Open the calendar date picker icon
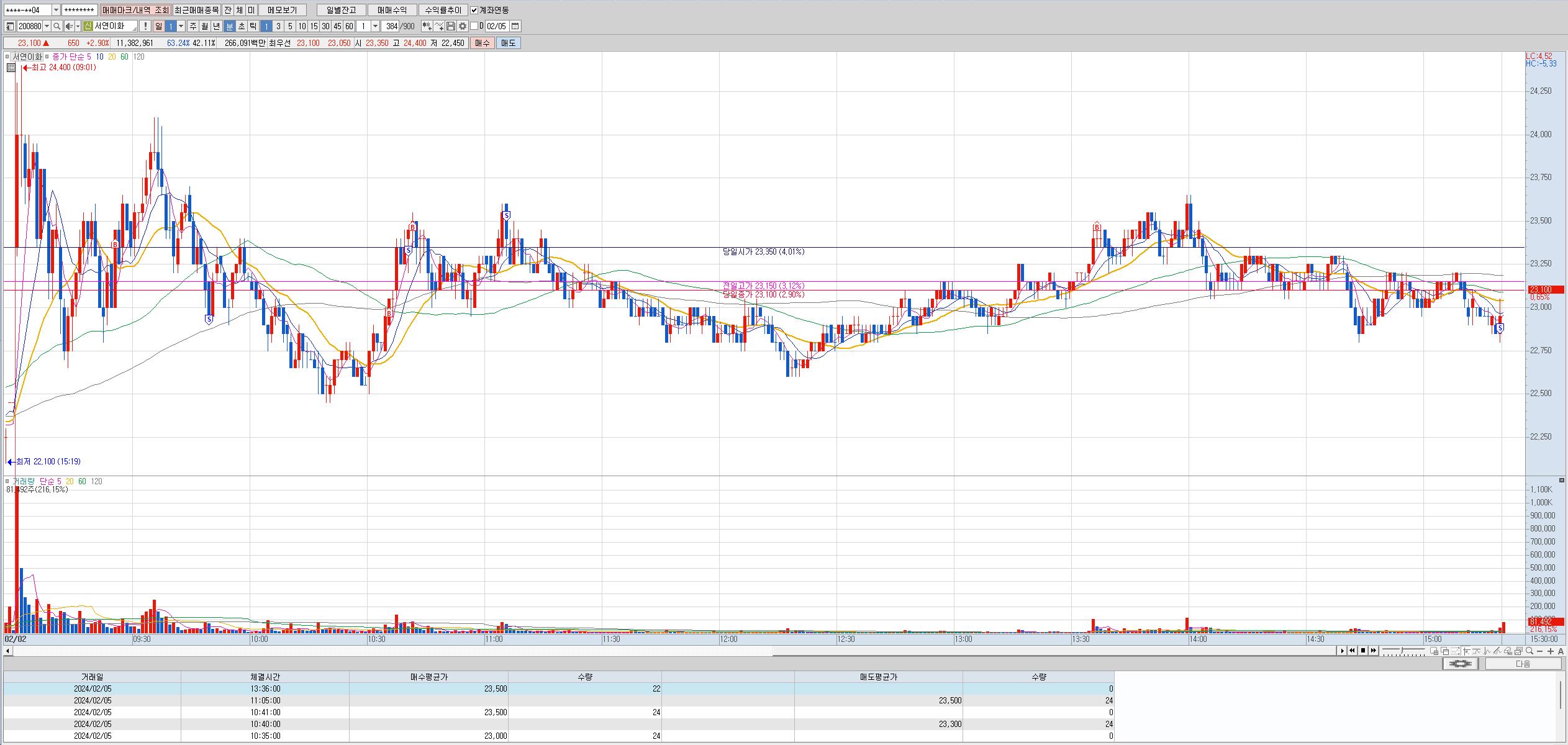This screenshot has height=745, width=1568. pos(515,26)
